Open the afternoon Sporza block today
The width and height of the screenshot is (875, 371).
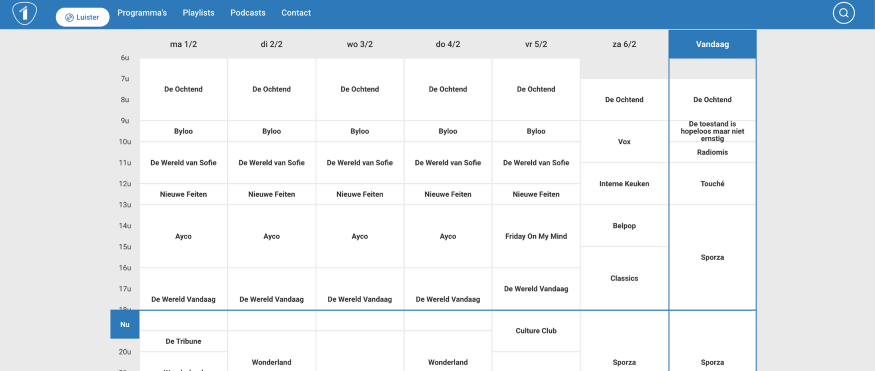coord(713,257)
